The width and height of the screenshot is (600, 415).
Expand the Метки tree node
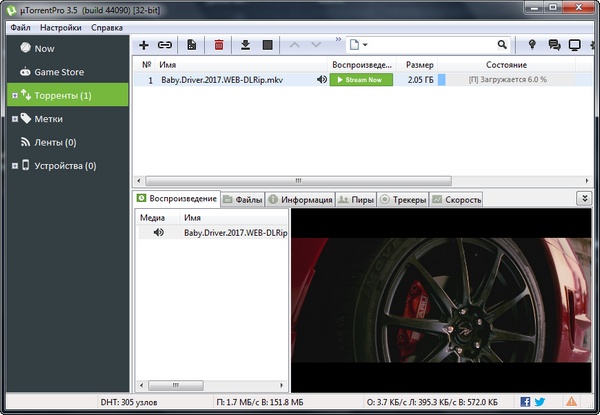coord(13,119)
